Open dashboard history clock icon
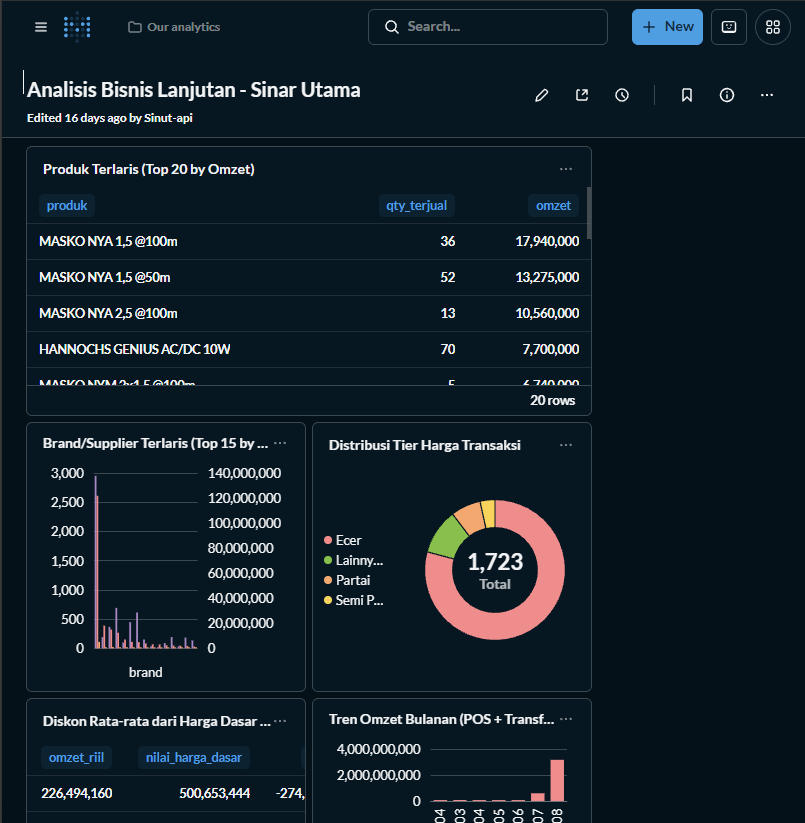This screenshot has width=805, height=823. [622, 95]
